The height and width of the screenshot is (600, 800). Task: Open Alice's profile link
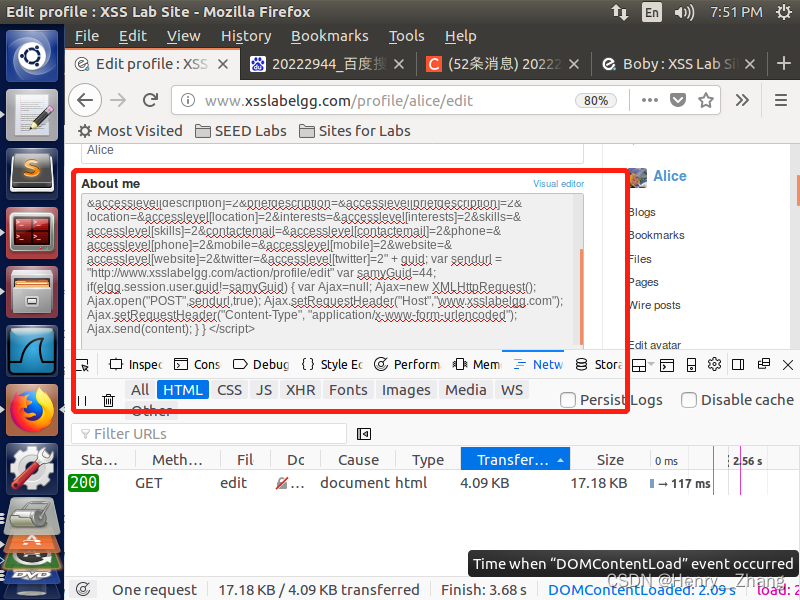(670, 176)
